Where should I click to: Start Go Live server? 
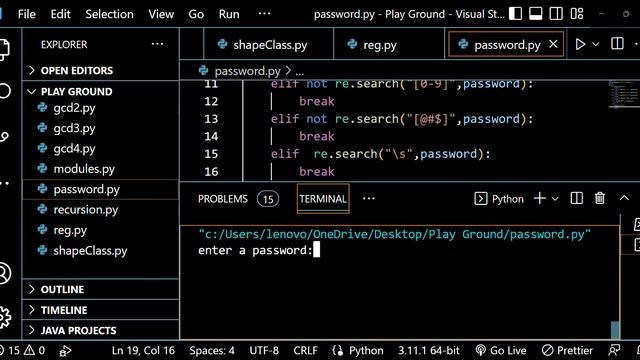[501, 350]
